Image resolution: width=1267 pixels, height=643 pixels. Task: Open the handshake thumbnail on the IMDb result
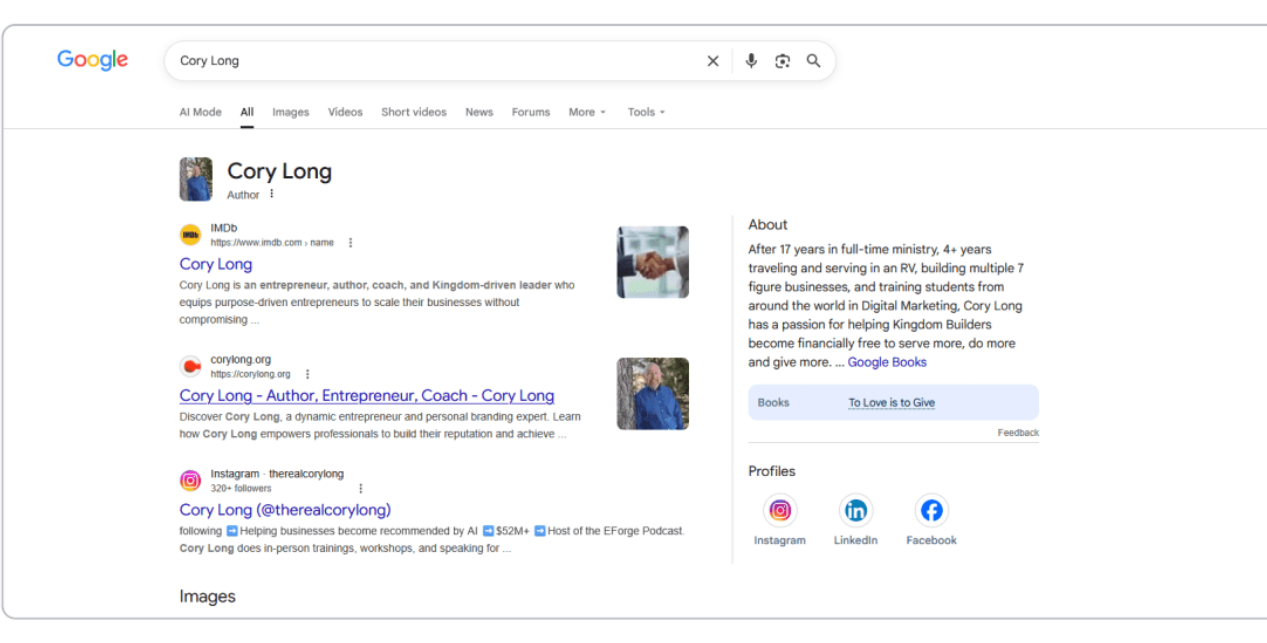[x=653, y=262]
